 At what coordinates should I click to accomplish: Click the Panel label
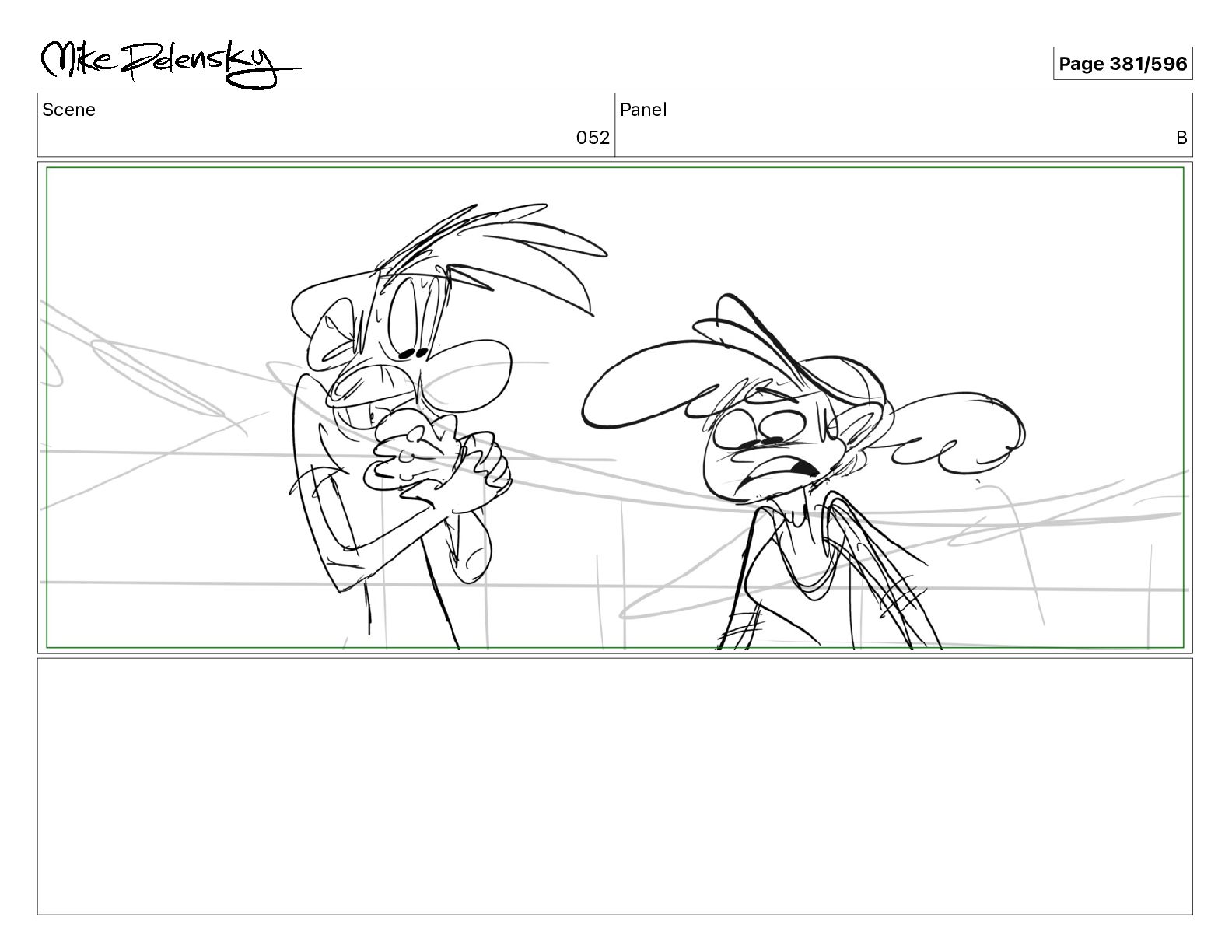click(x=643, y=110)
